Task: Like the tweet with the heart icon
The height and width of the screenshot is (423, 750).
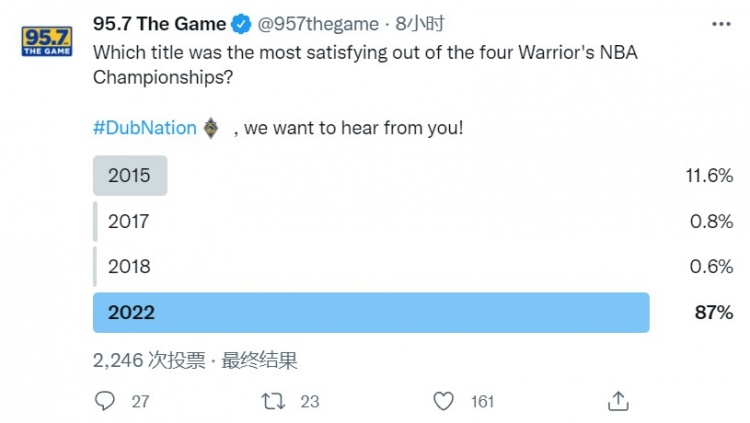Action: [445, 401]
